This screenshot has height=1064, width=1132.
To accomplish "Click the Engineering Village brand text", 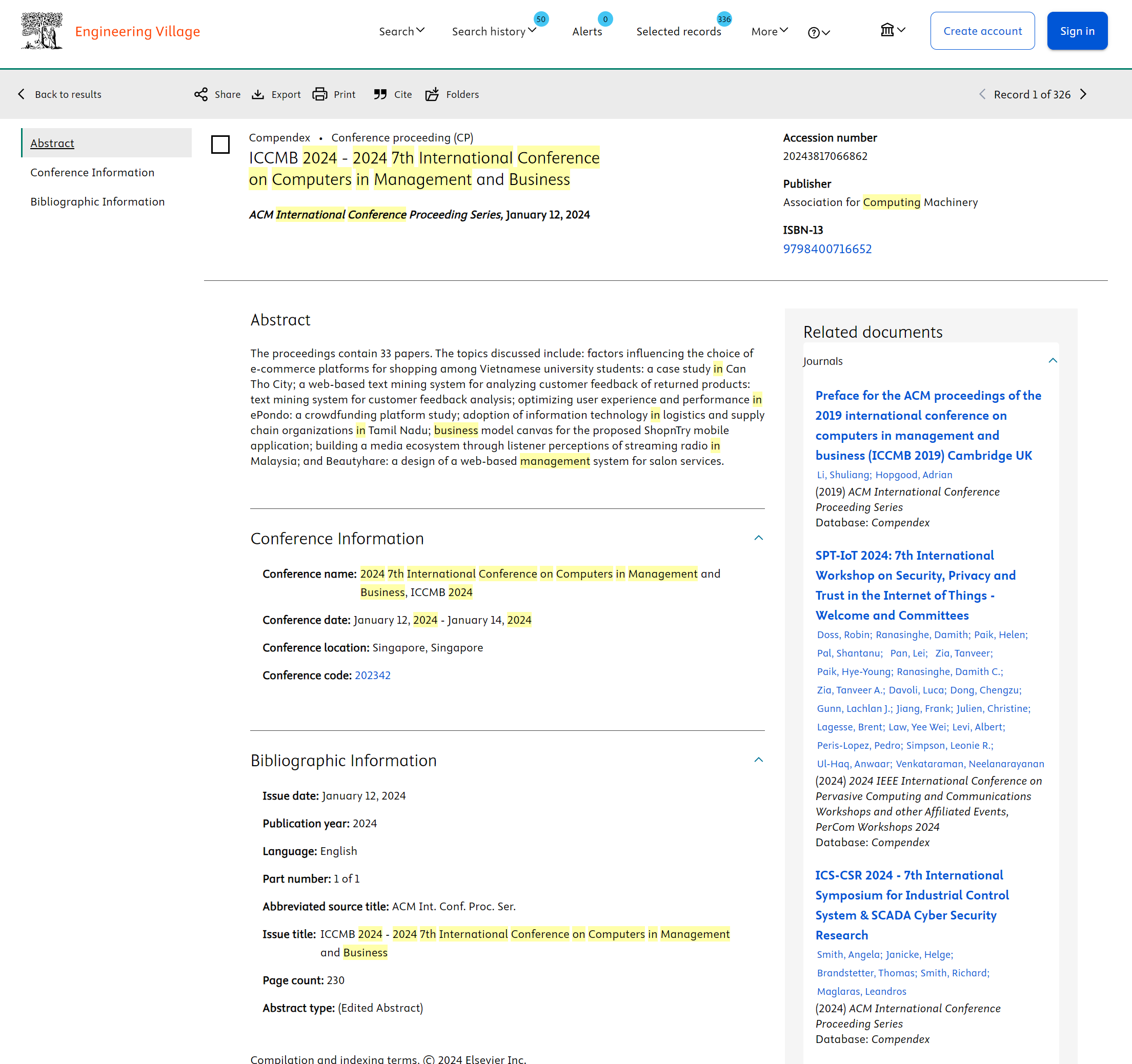I will (x=137, y=31).
